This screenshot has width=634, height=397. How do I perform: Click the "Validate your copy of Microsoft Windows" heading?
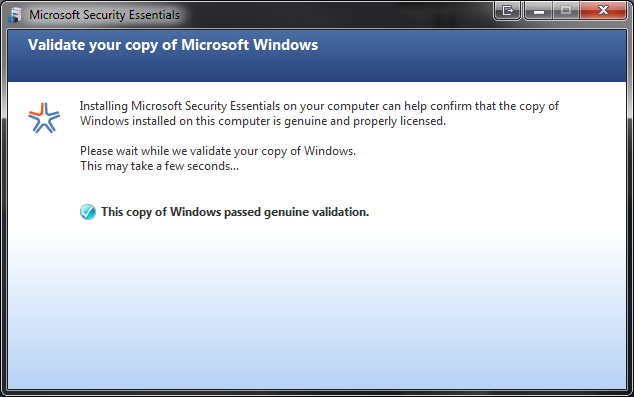point(173,45)
